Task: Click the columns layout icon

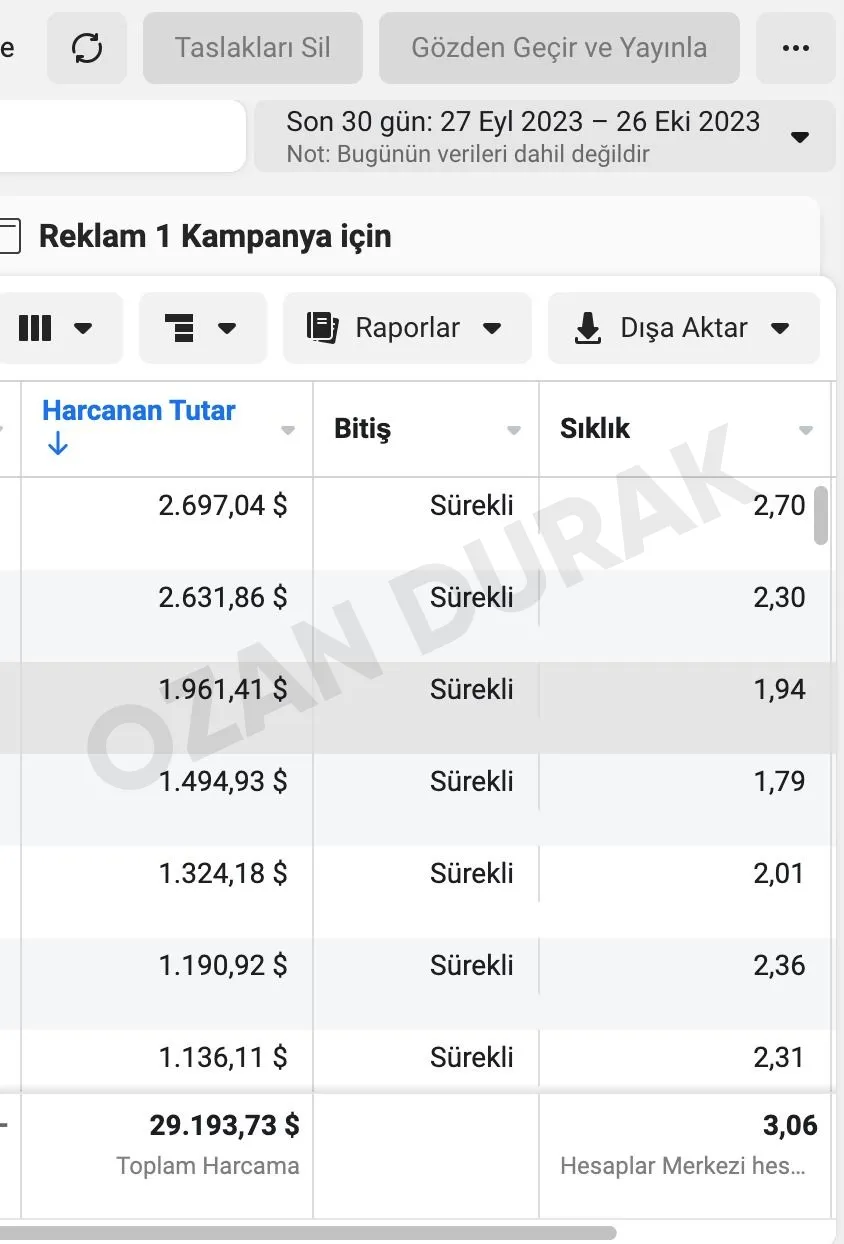Action: click(x=35, y=328)
